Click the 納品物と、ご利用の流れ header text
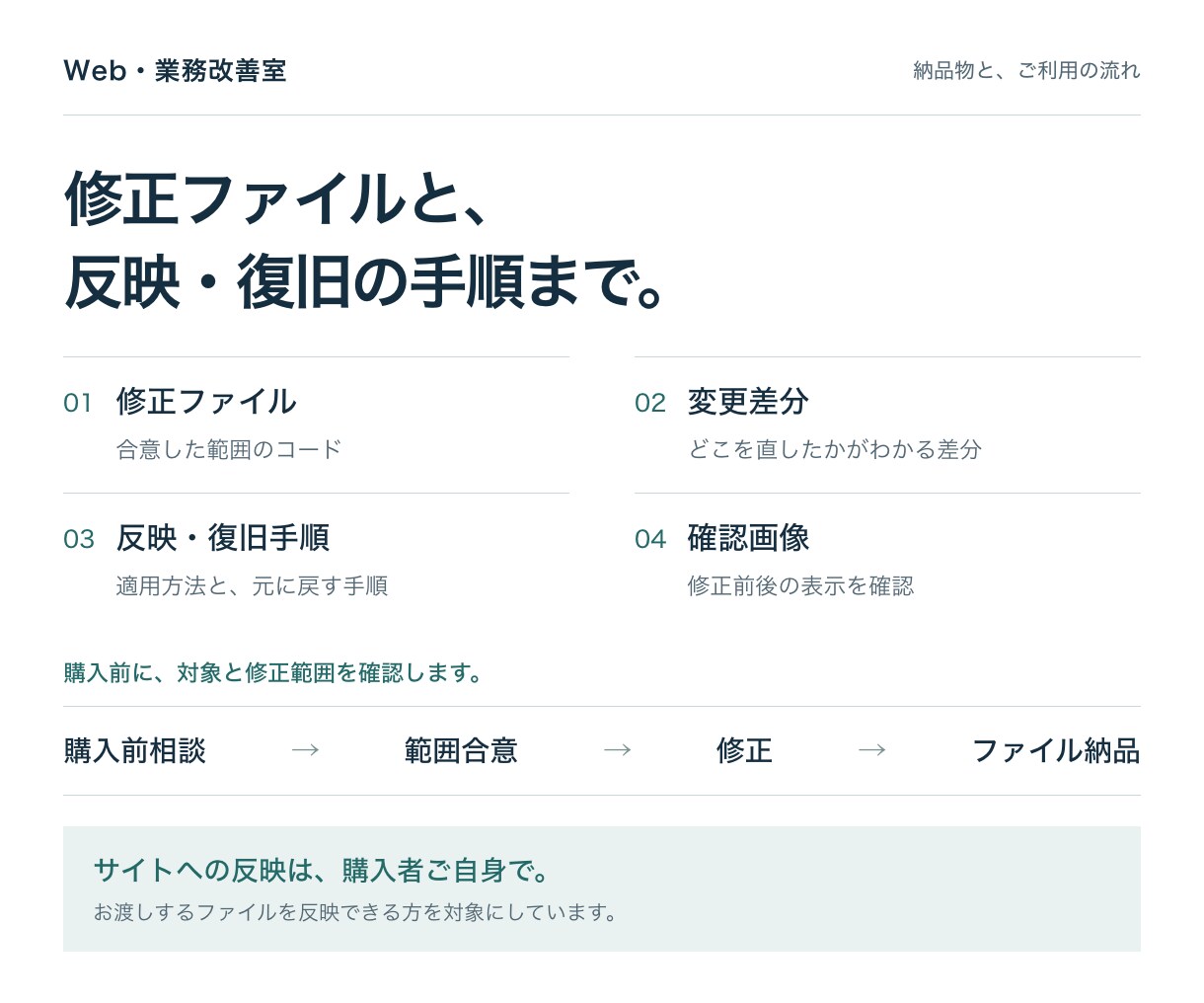Screen dimensions: 1204x1003 coord(1026,71)
